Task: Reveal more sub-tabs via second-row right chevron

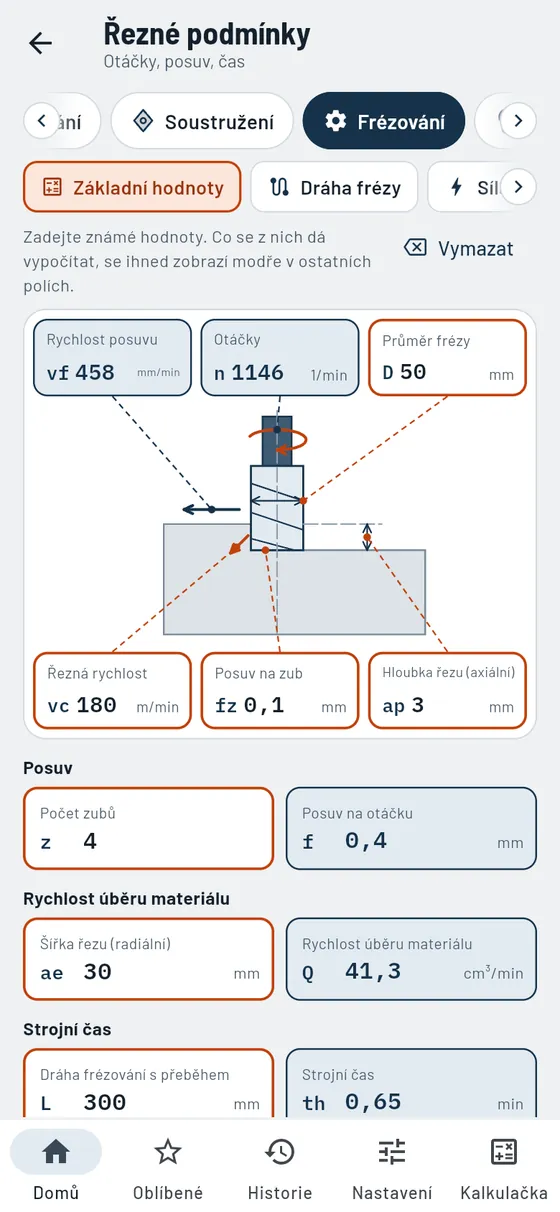Action: (x=518, y=187)
